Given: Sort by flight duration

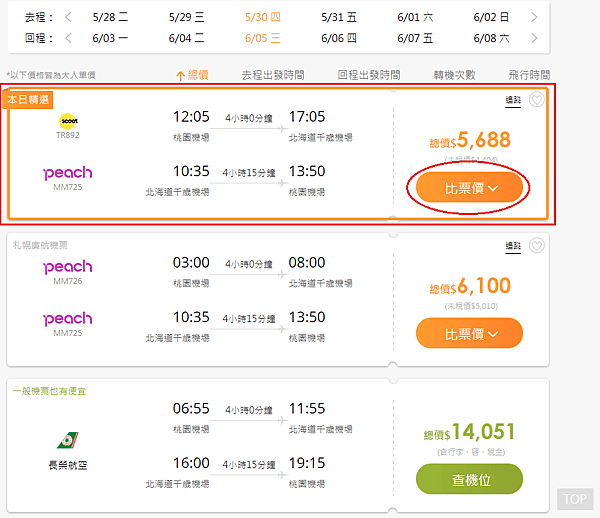Looking at the screenshot, I should 528,75.
